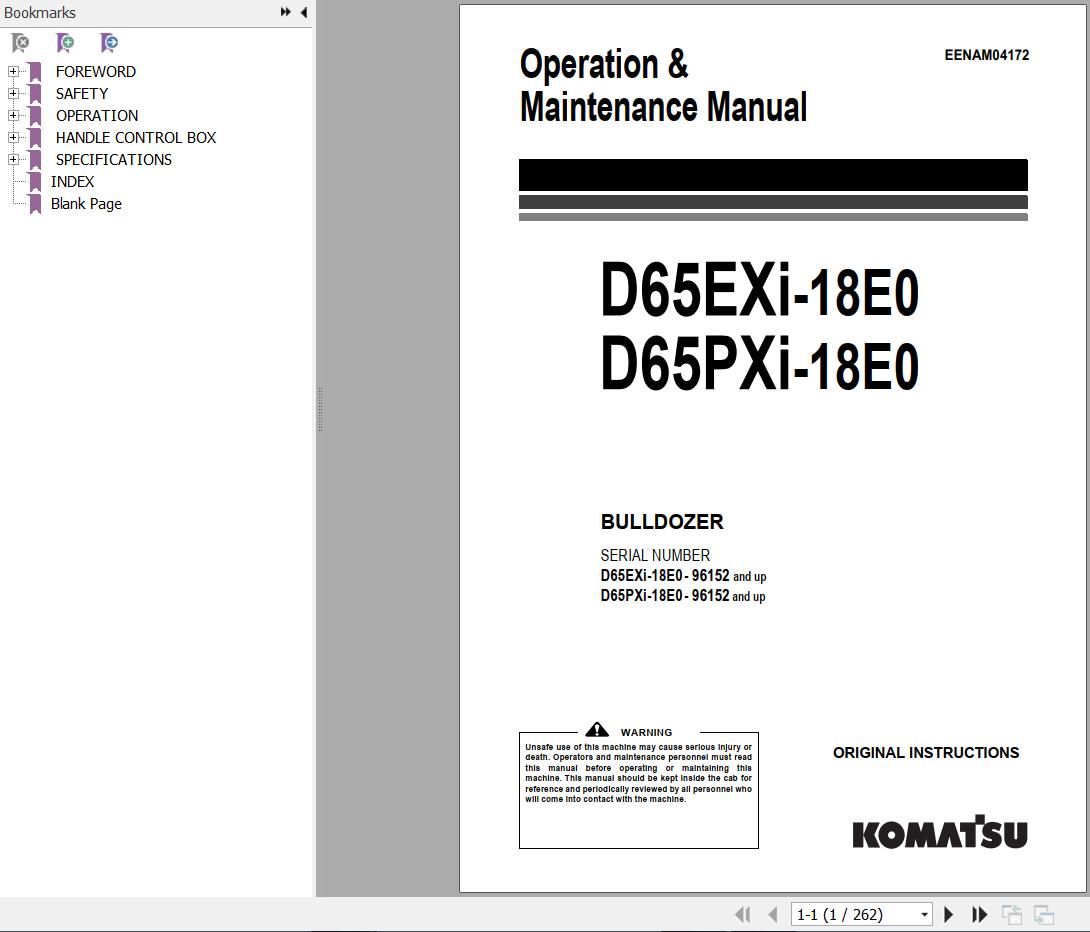Open the OPERATION bookmark
Image resolution: width=1090 pixels, height=932 pixels.
[97, 115]
